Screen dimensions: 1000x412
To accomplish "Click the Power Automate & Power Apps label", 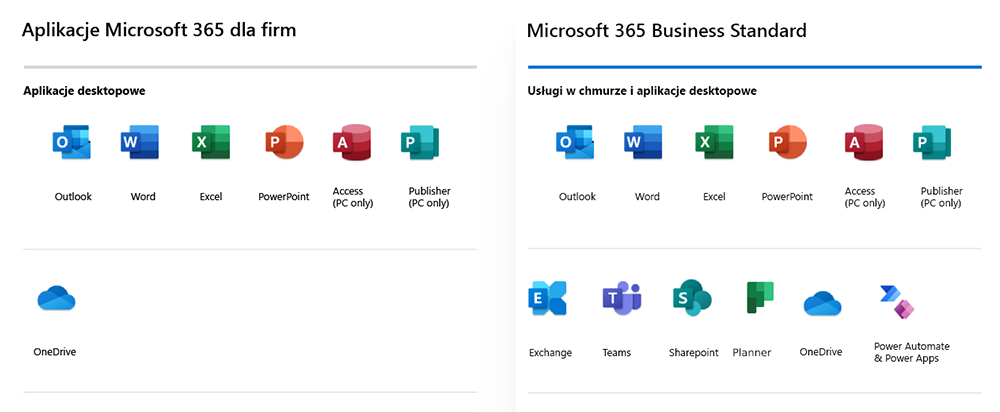I will point(912,352).
